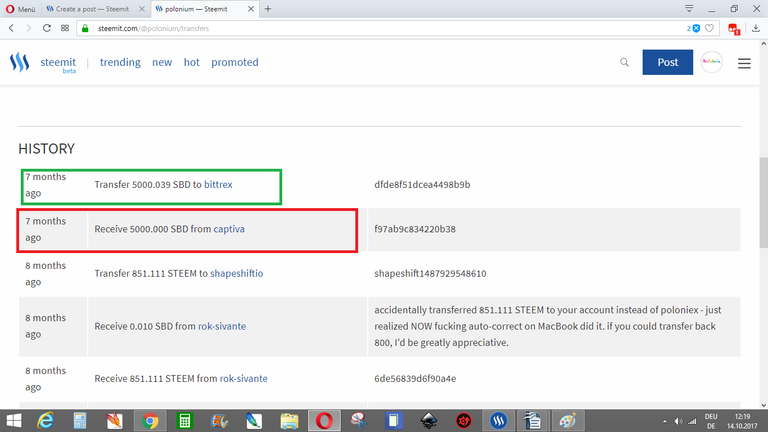Open the network signal tray icon
The image size is (768, 432).
point(692,421)
